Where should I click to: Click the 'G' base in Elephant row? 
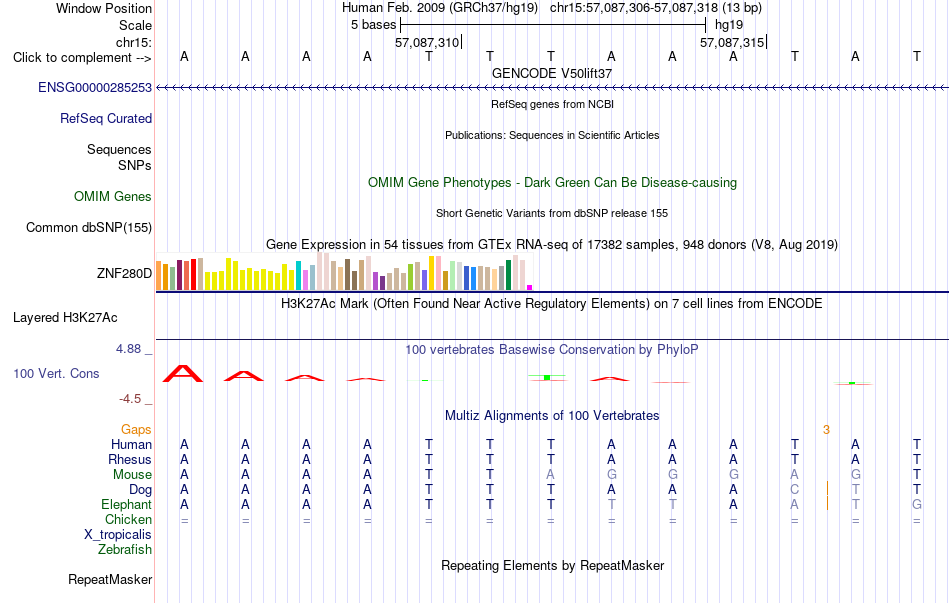(x=917, y=505)
